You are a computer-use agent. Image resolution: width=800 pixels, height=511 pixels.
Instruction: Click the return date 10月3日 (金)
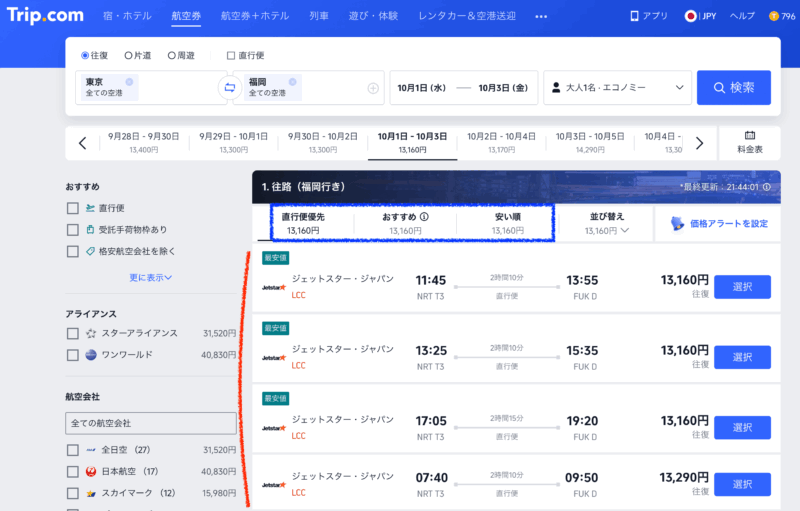[x=503, y=88]
